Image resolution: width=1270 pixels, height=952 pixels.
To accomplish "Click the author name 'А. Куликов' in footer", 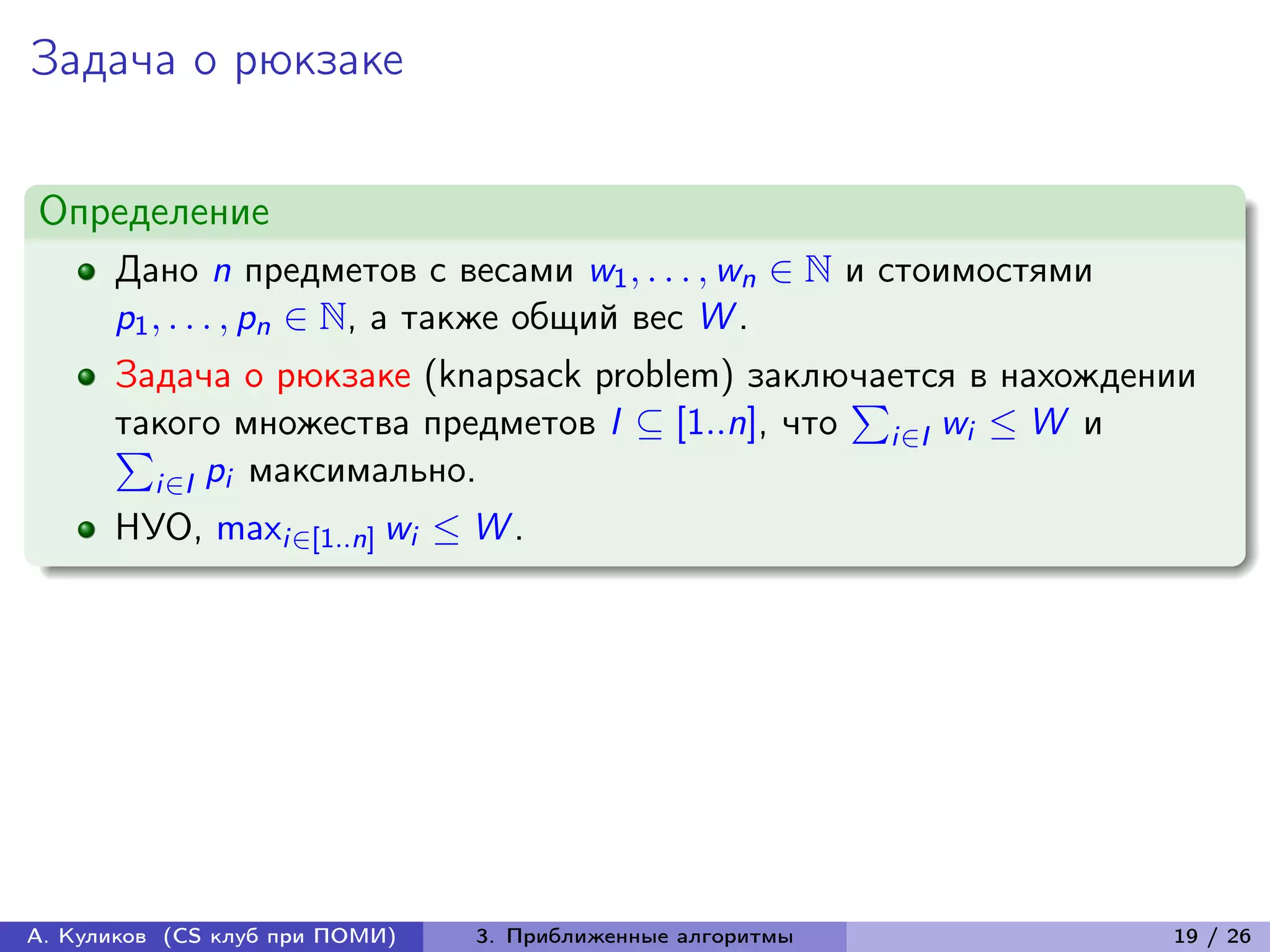I will coord(87,936).
